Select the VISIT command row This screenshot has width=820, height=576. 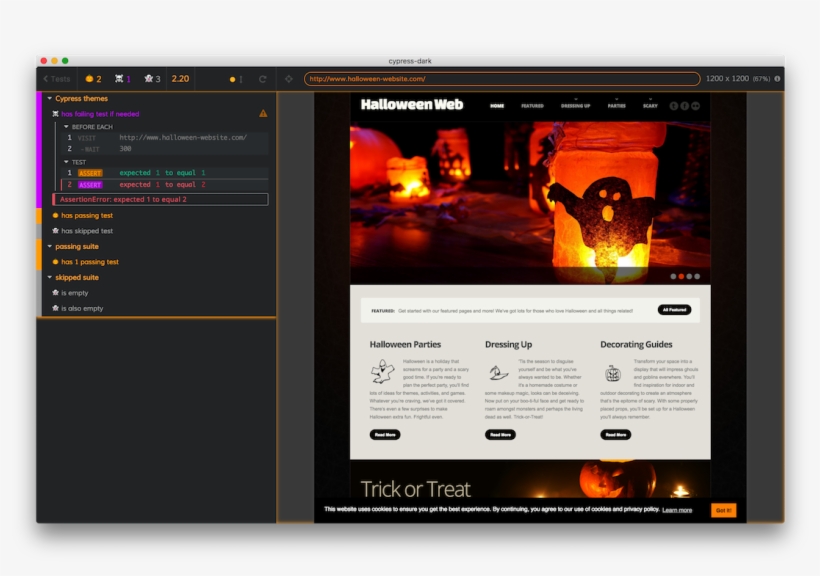[165, 138]
